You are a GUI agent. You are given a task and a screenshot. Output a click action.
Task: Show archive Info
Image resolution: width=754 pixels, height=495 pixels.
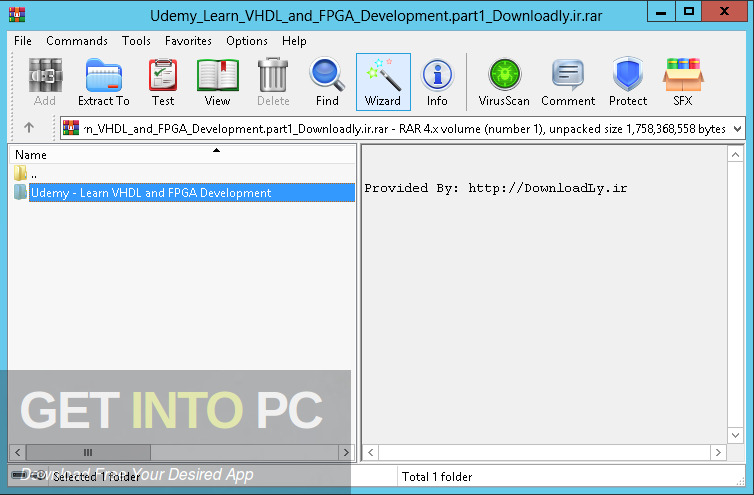tap(437, 81)
